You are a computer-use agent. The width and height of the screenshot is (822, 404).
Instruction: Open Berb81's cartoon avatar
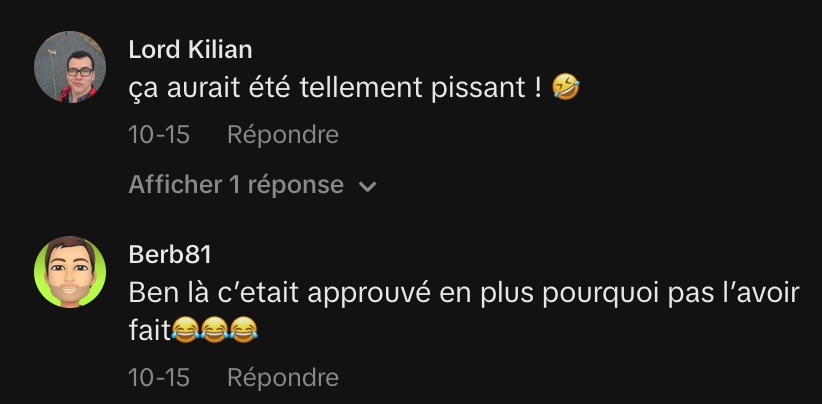[70, 272]
